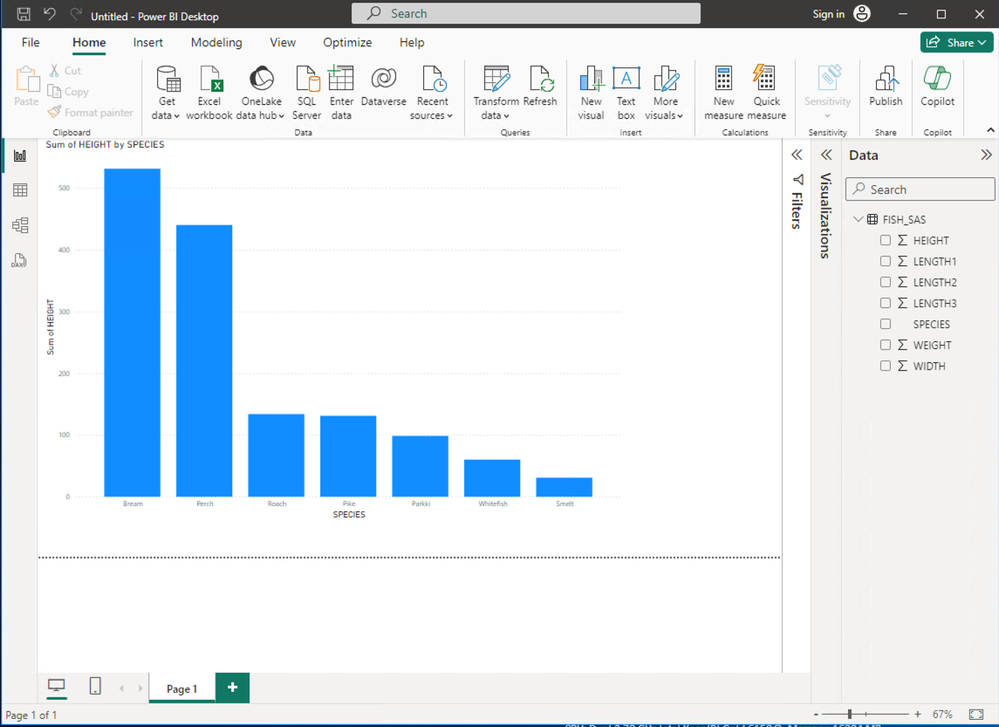Viewport: 999px width, 727px height.
Task: Switch to the Insert ribbon tab
Action: click(x=148, y=42)
